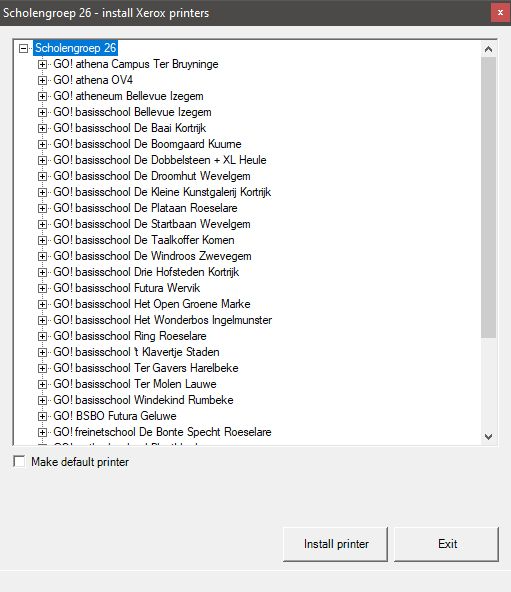Expand GO! basisschool De Baai Kortrijk
Image resolution: width=511 pixels, height=592 pixels.
click(x=42, y=128)
